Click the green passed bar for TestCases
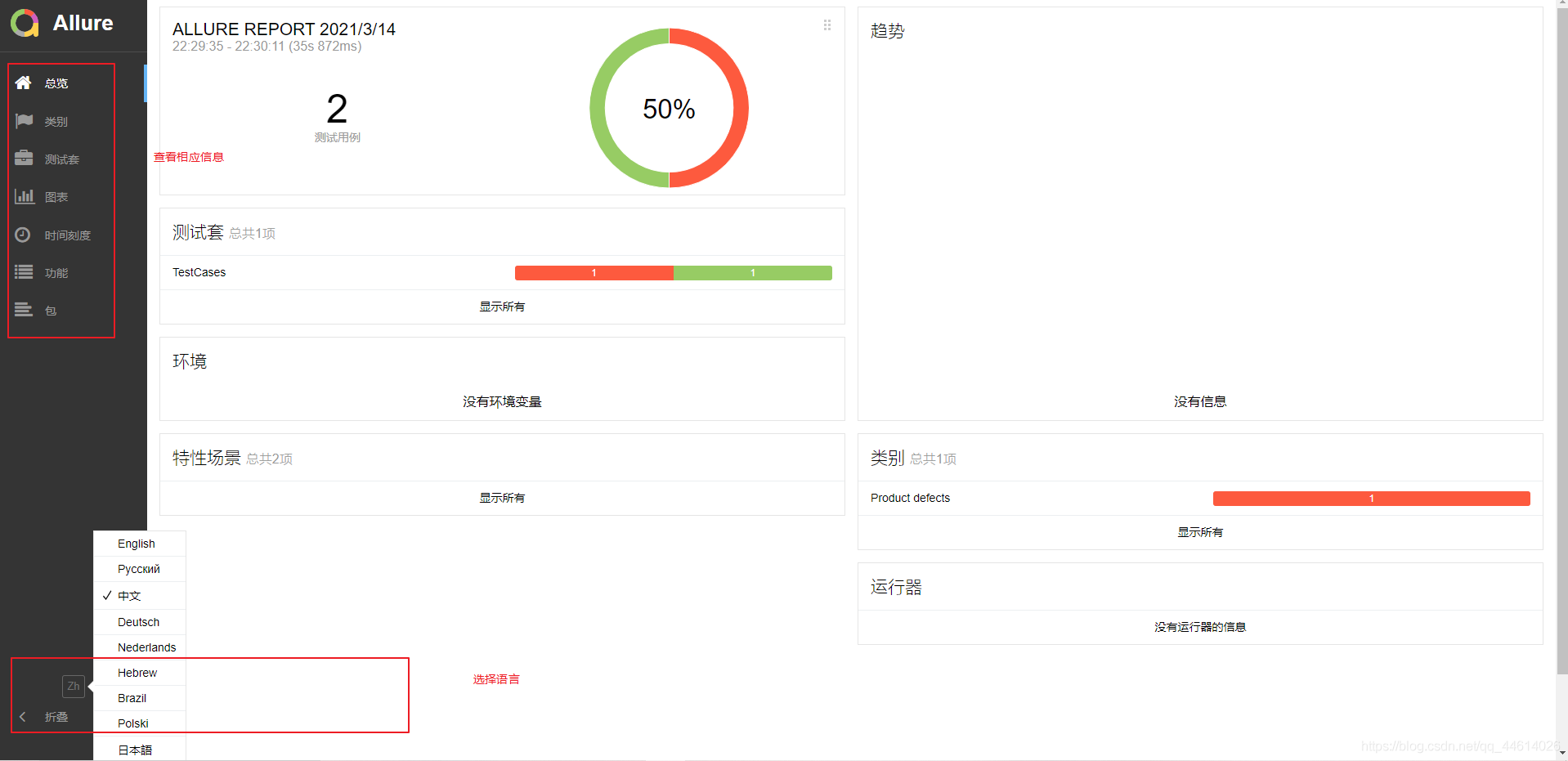The height and width of the screenshot is (761, 1568). 753,273
